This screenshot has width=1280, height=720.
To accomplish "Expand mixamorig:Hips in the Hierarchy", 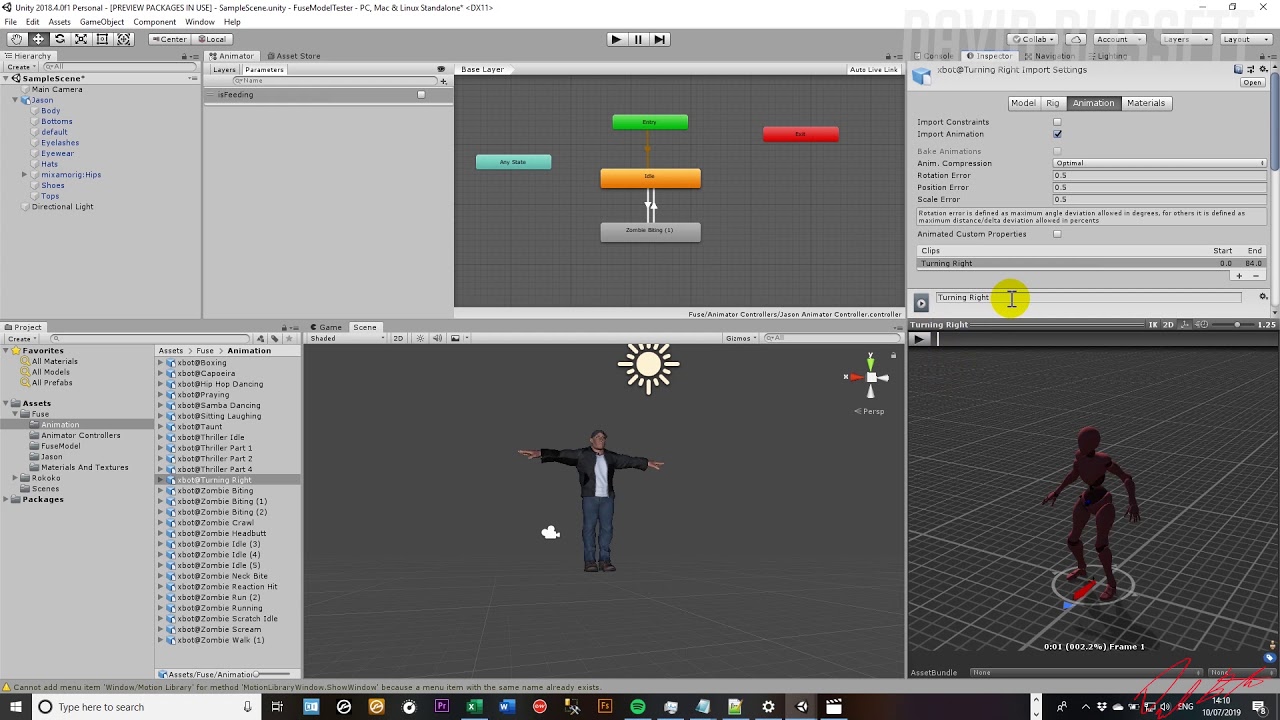I will coord(24,175).
